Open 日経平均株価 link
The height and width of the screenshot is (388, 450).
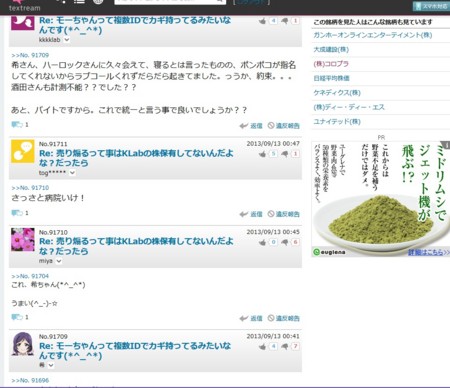[331, 78]
